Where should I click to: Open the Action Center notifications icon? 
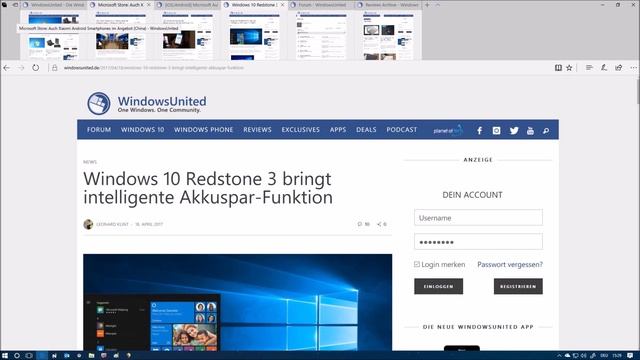630,356
